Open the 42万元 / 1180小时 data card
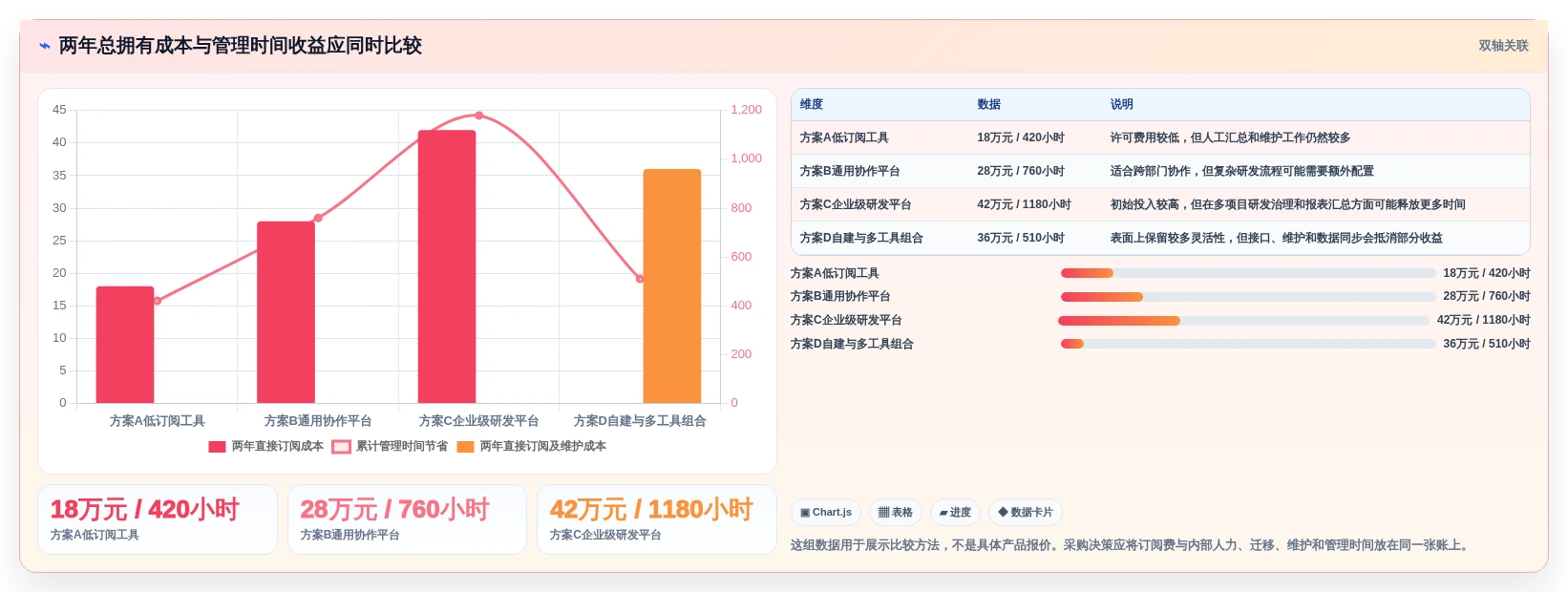This screenshot has width=1568, height=592. (x=657, y=519)
